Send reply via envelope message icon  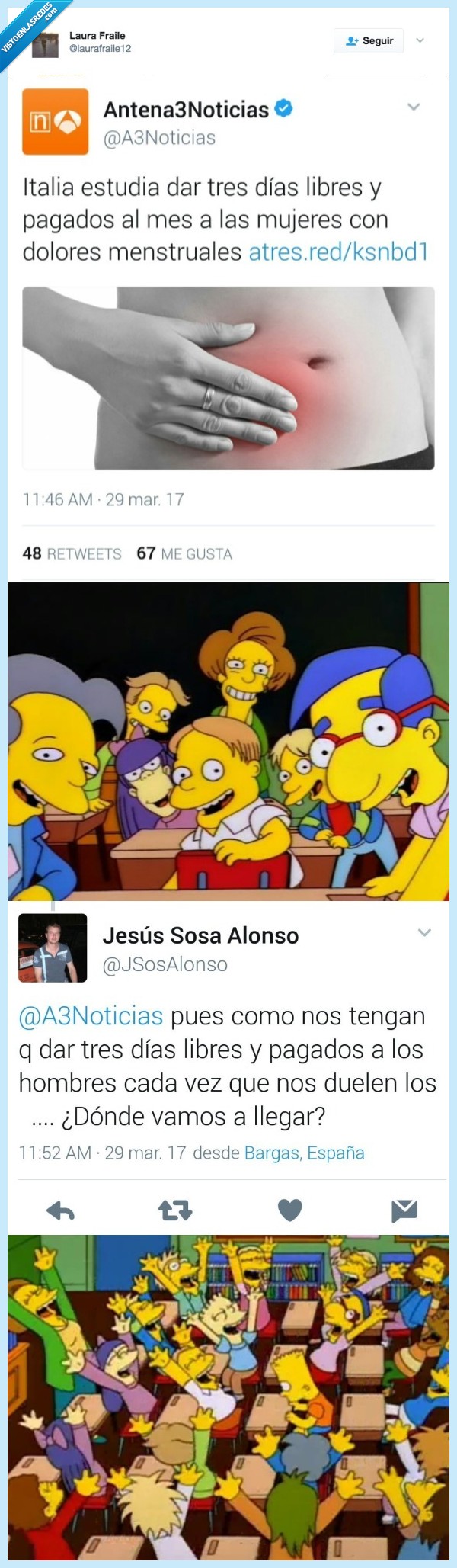click(404, 1210)
